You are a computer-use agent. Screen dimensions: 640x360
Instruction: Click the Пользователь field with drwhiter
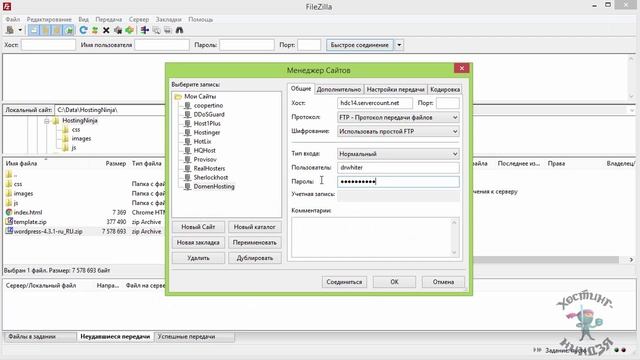tap(398, 168)
